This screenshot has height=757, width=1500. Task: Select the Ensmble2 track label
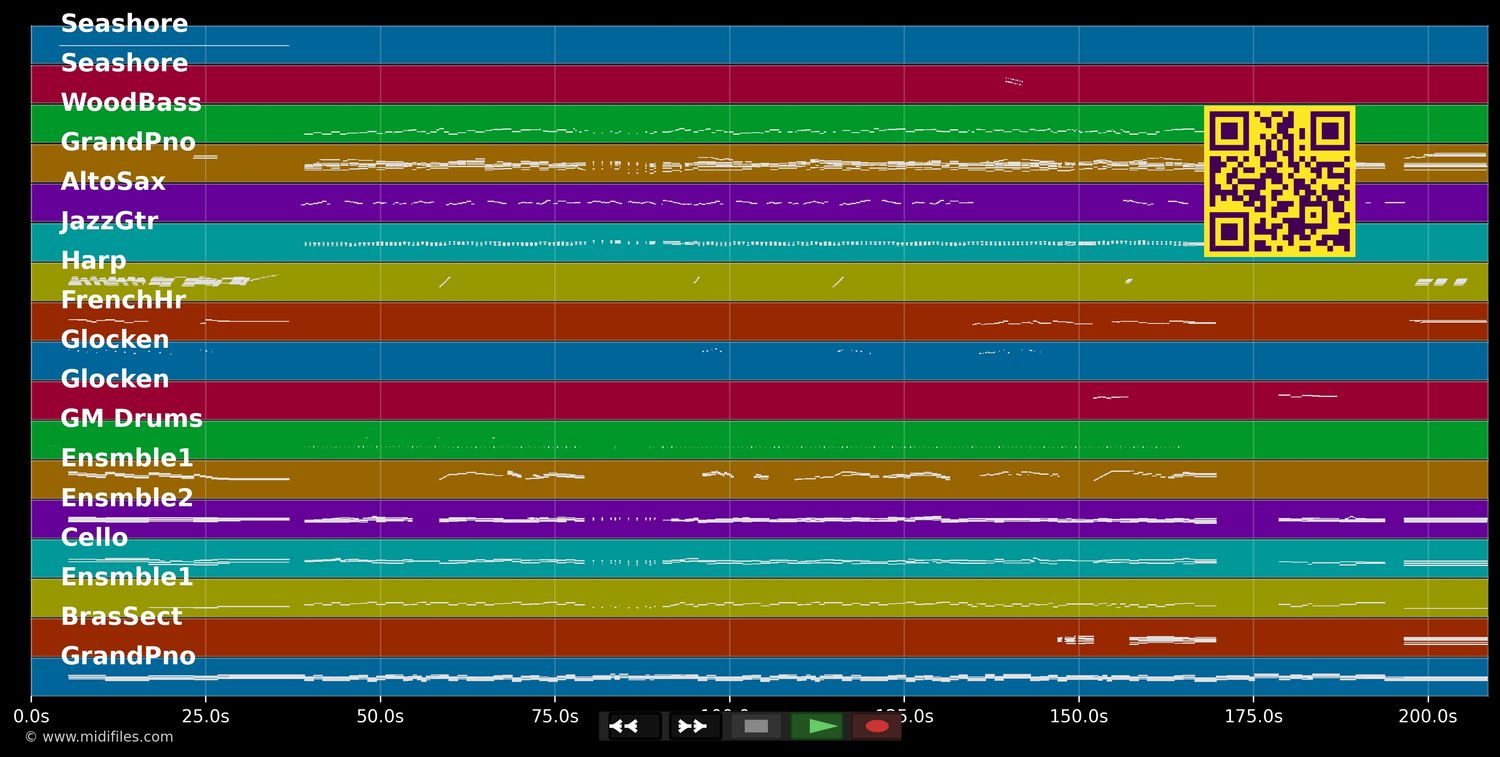[x=127, y=498]
